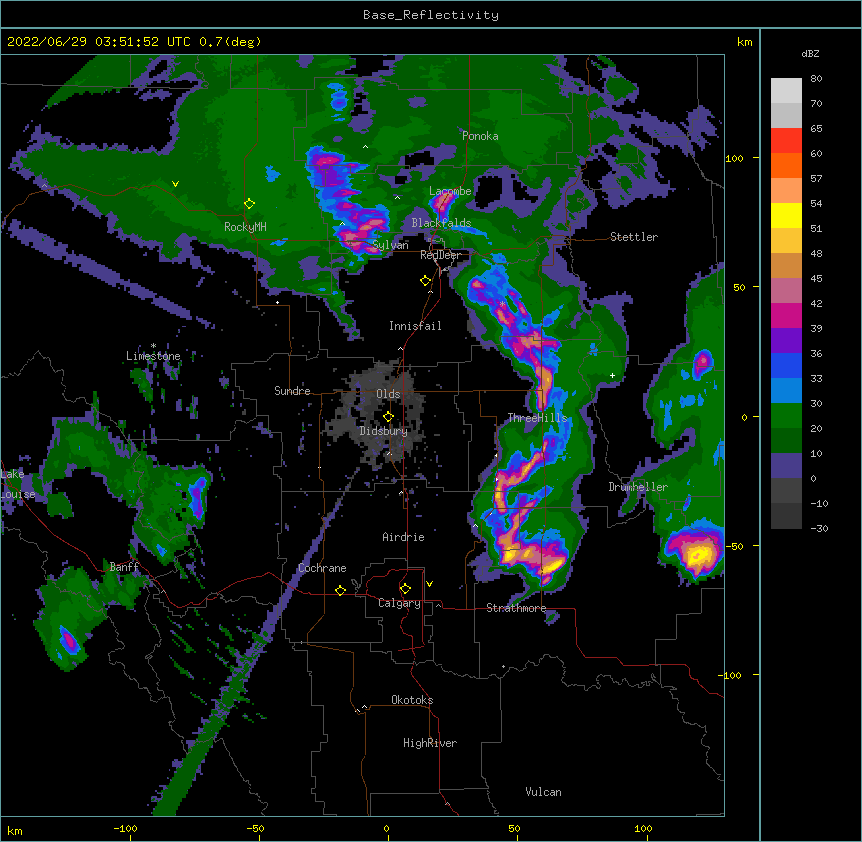The width and height of the screenshot is (862, 842).
Task: Choose the blue 36-33 dBZ legend swatch
Action: 786,365
